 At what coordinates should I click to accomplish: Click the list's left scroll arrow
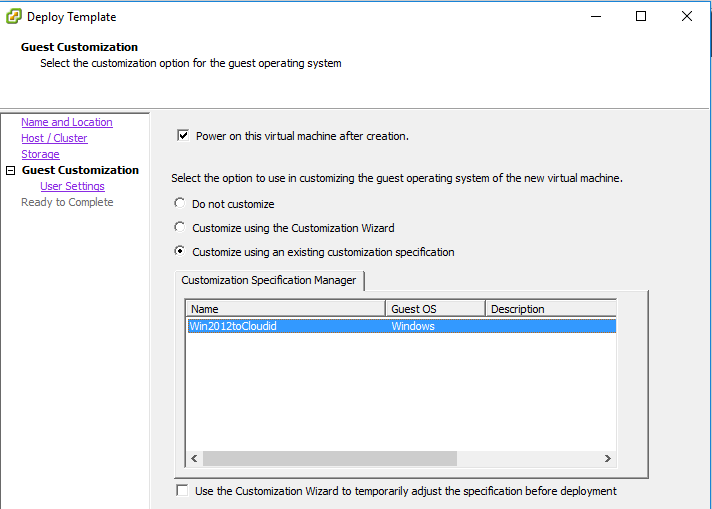click(x=194, y=458)
